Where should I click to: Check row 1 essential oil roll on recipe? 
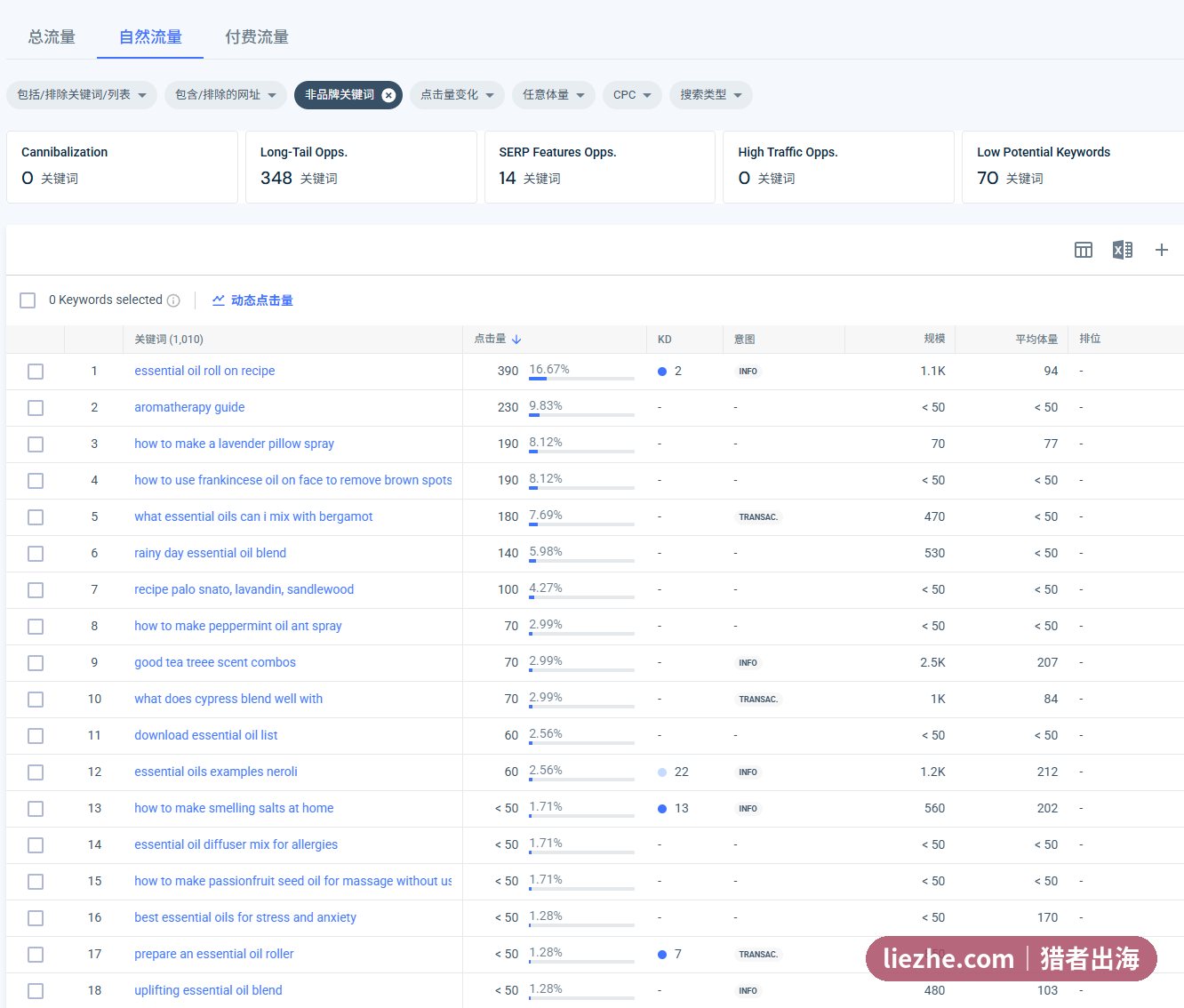tap(36, 372)
